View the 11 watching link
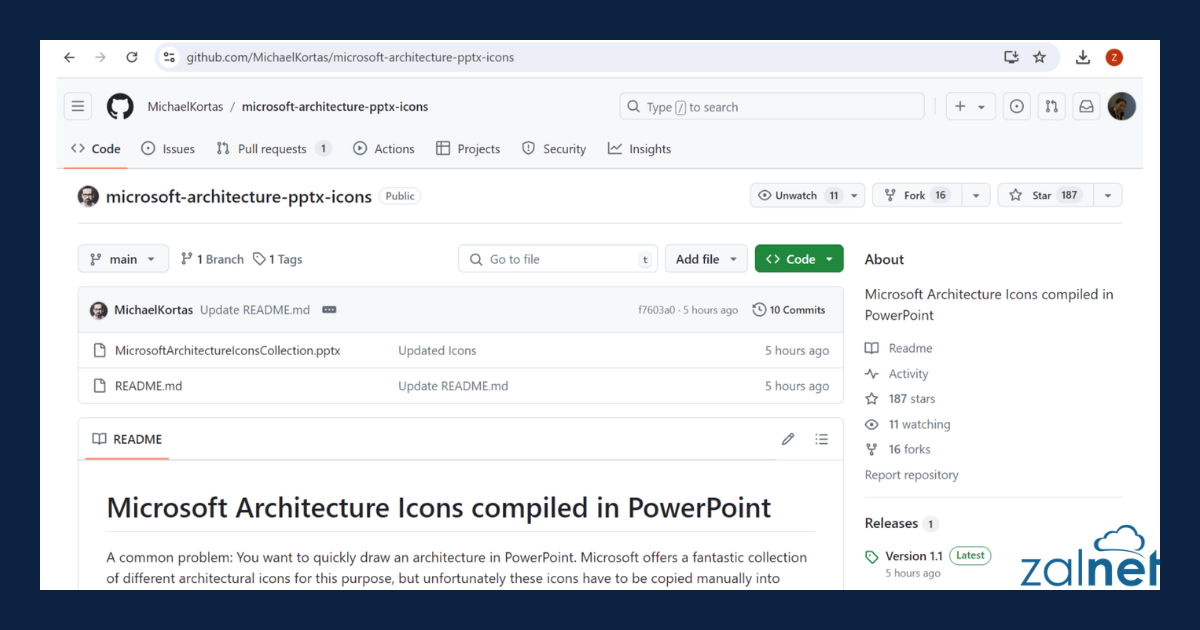Image resolution: width=1200 pixels, height=630 pixels. [908, 424]
